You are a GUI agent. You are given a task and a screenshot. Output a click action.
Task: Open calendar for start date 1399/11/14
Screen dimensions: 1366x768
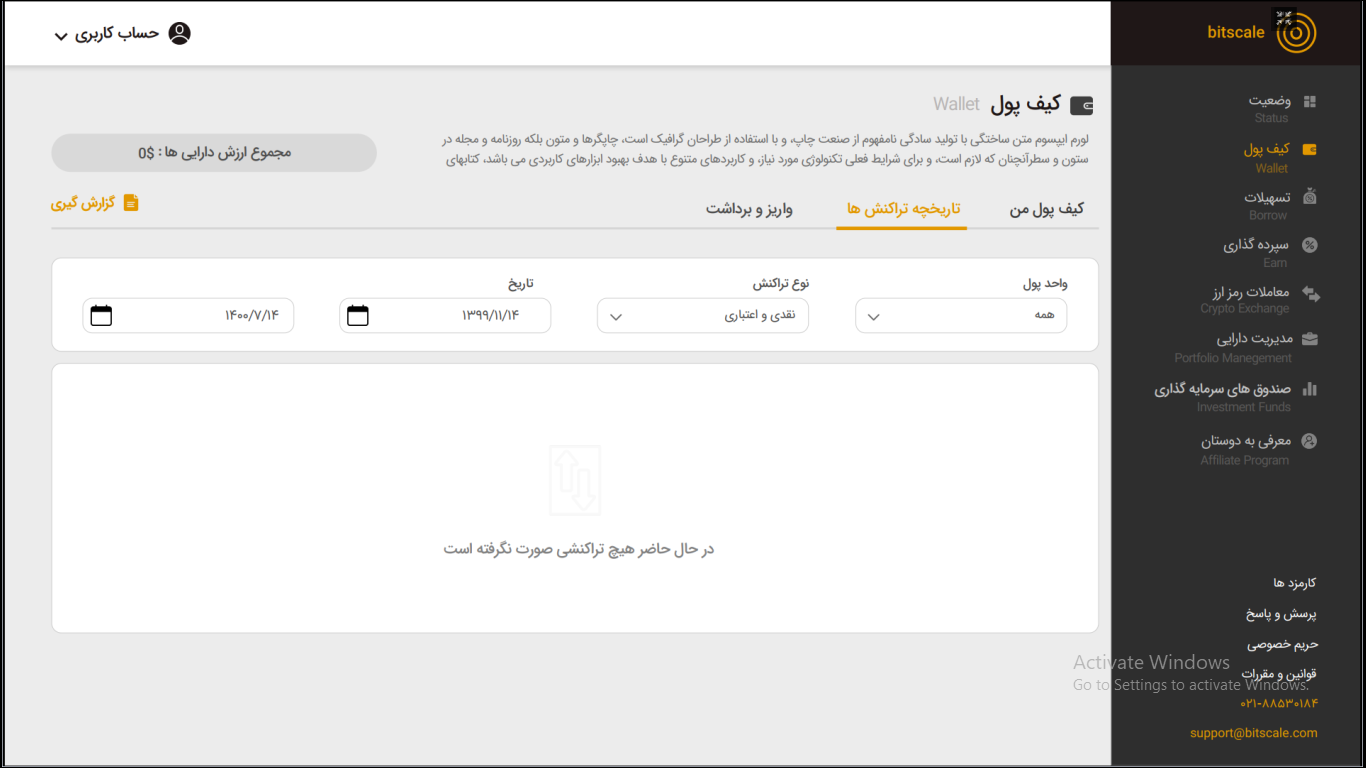coord(357,316)
